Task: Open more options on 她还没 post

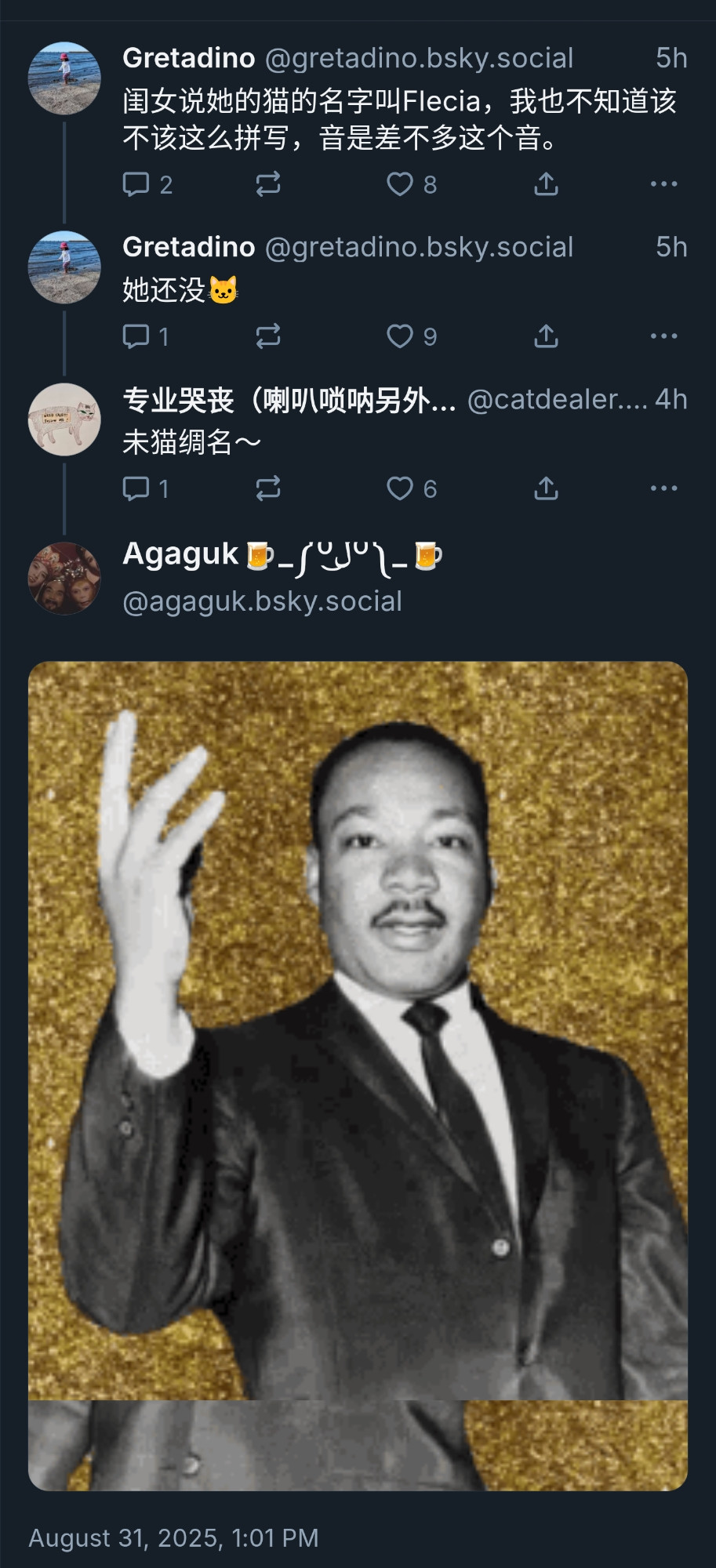Action: 664,336
